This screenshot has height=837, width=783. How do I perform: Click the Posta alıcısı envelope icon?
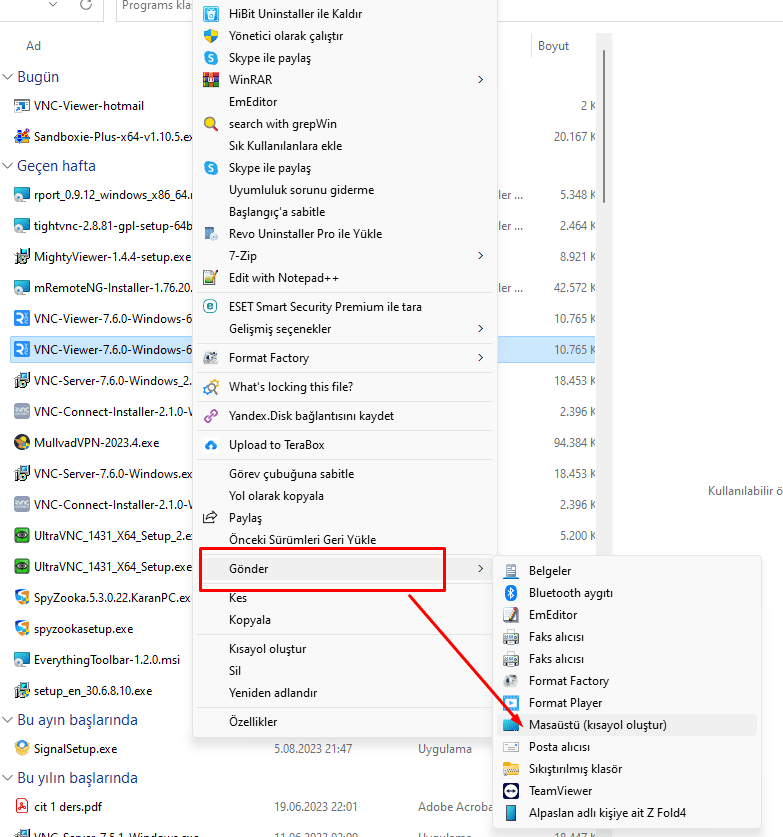511,747
